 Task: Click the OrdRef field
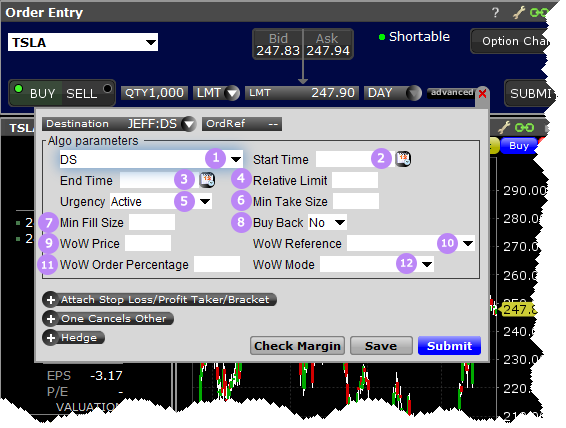pos(242,124)
